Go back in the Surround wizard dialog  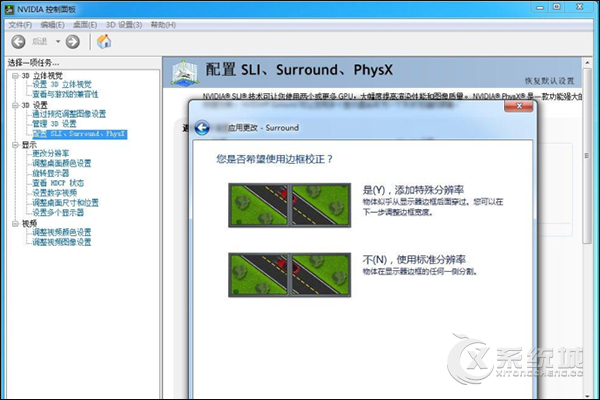(202, 128)
